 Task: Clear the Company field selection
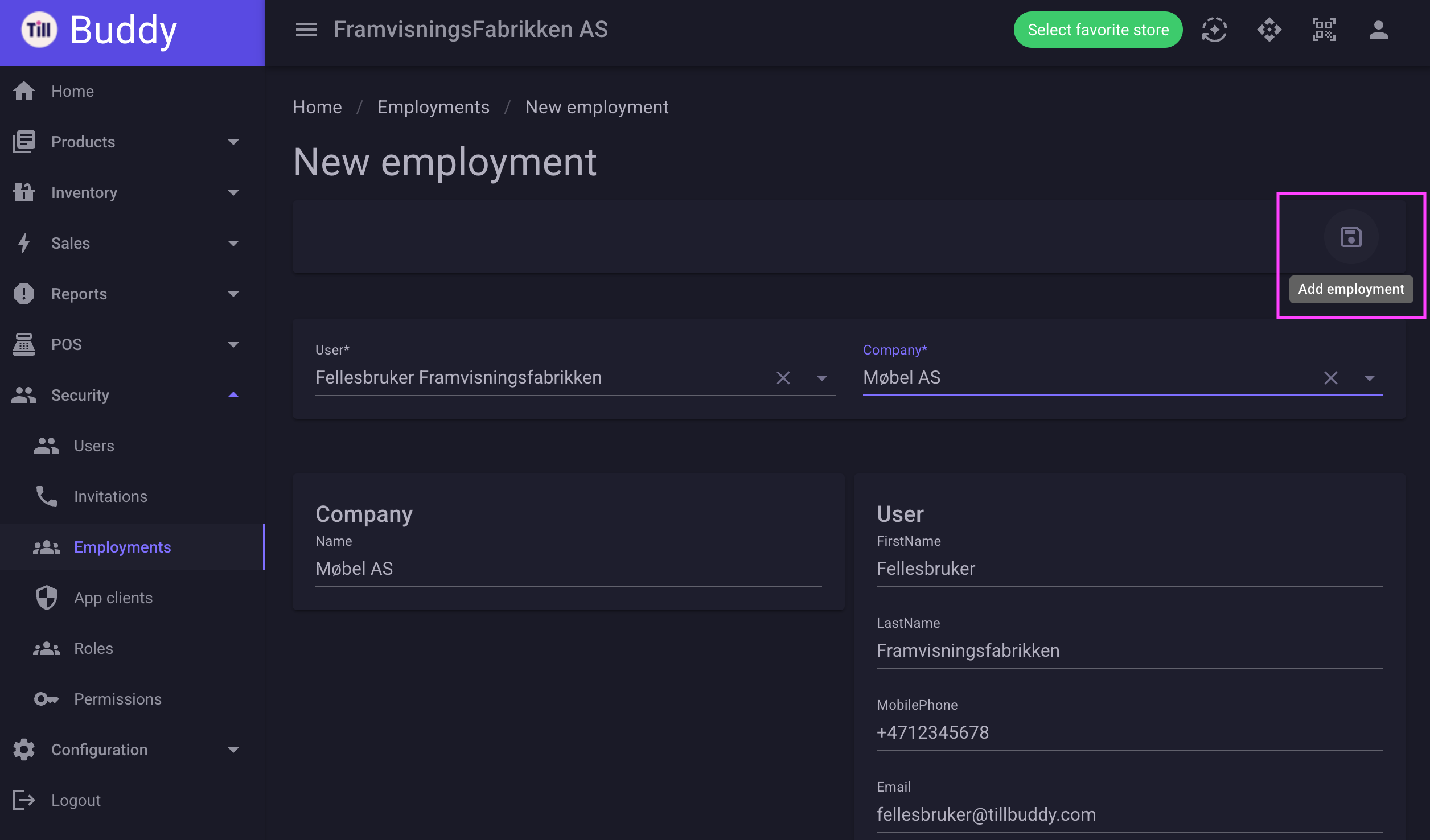(1330, 378)
